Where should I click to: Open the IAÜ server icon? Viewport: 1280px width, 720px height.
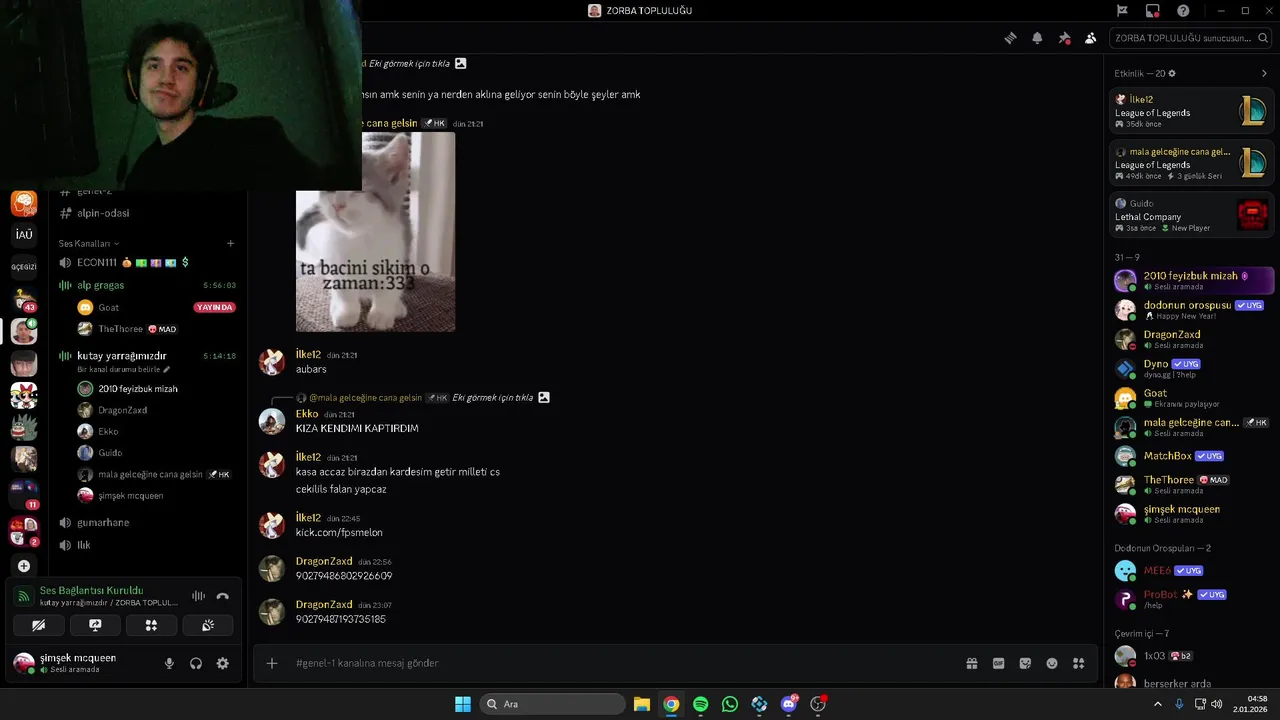(24, 234)
